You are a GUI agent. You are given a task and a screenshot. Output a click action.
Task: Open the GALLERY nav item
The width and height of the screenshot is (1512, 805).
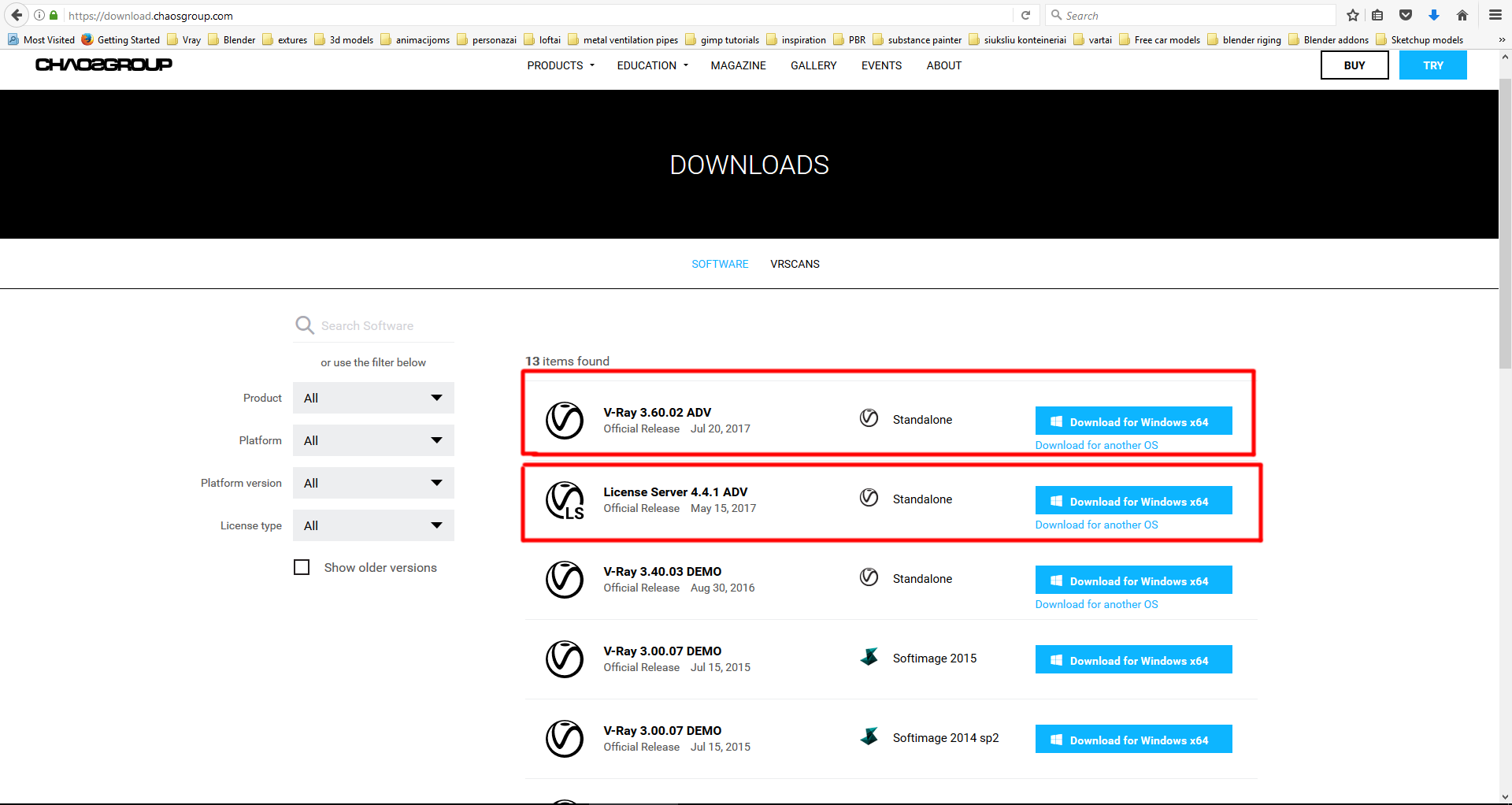[x=813, y=65]
